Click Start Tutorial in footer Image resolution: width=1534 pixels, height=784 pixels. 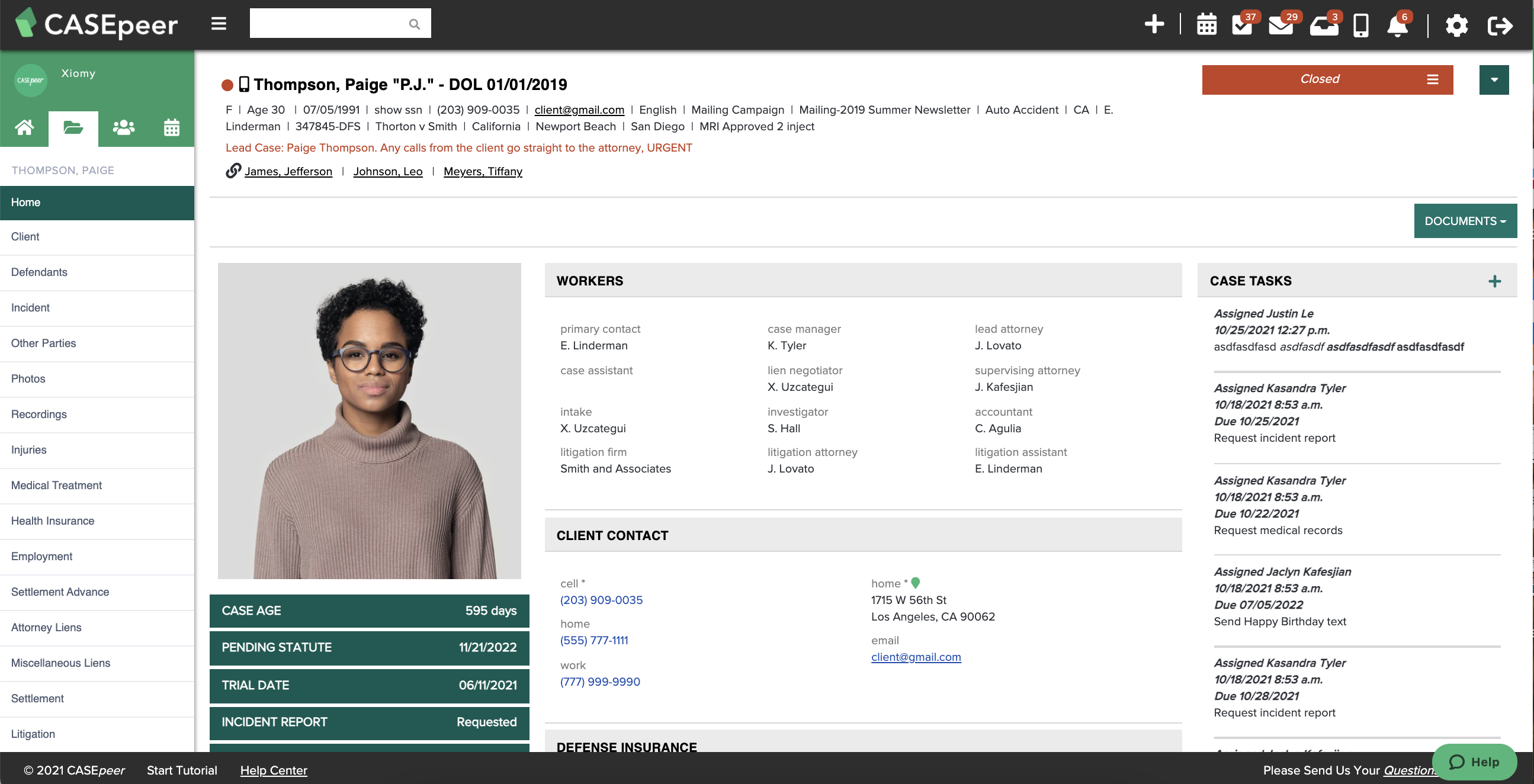click(x=182, y=770)
